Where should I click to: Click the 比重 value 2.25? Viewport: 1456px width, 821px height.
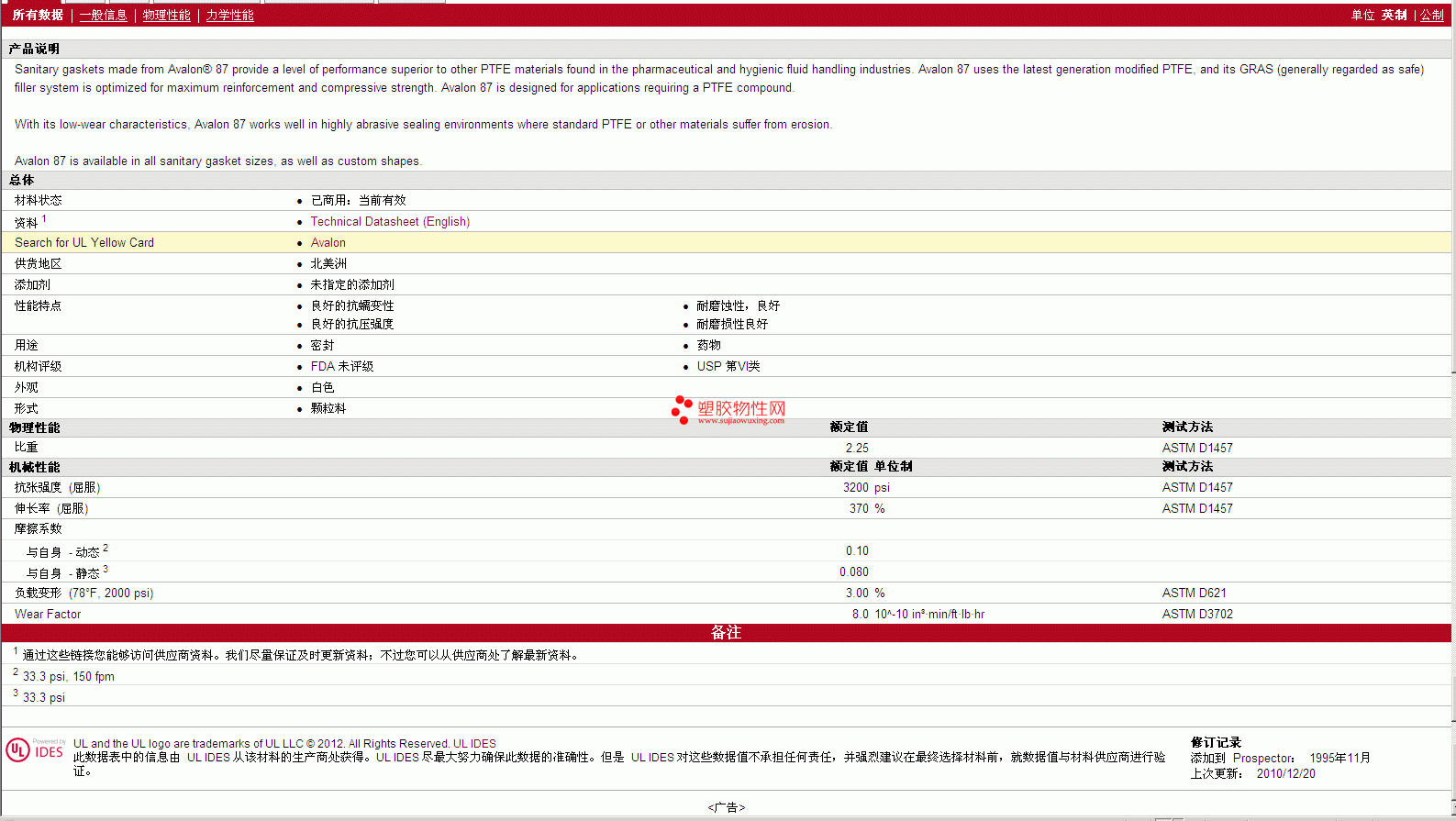[857, 448]
